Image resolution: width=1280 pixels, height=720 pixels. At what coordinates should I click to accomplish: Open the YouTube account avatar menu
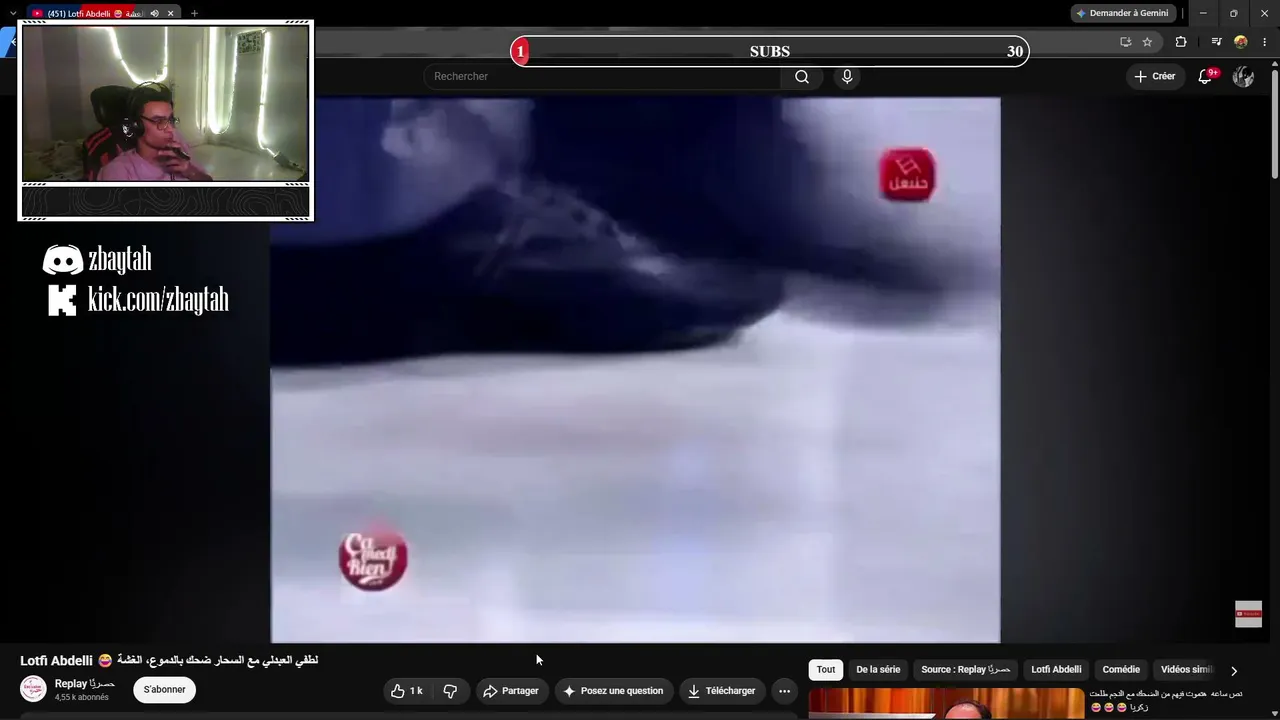tap(1243, 77)
